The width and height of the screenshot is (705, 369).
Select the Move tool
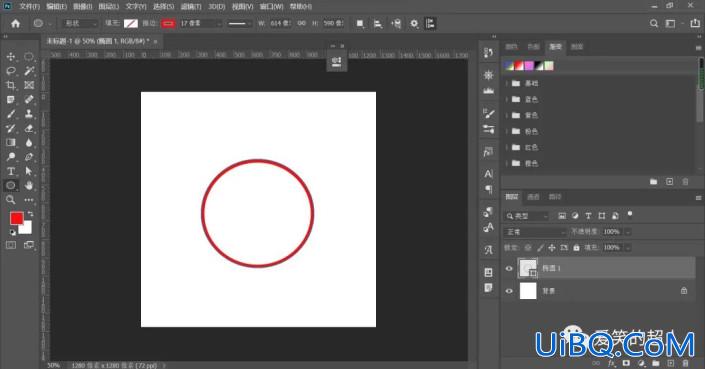pyautogui.click(x=11, y=57)
